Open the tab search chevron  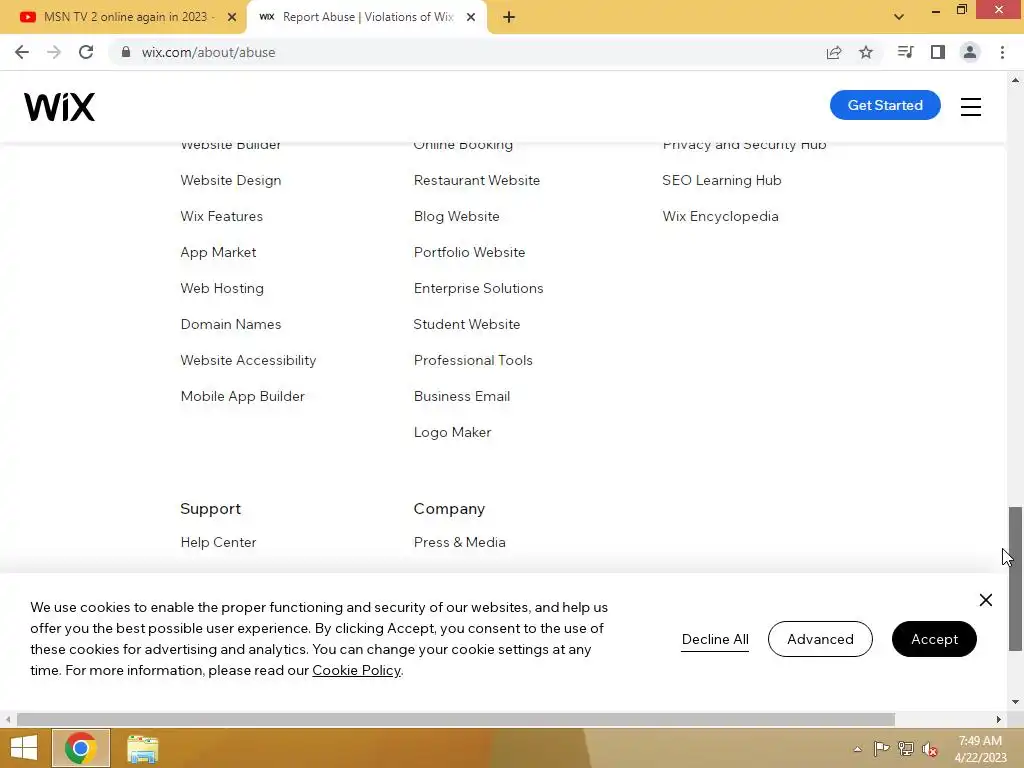point(899,17)
